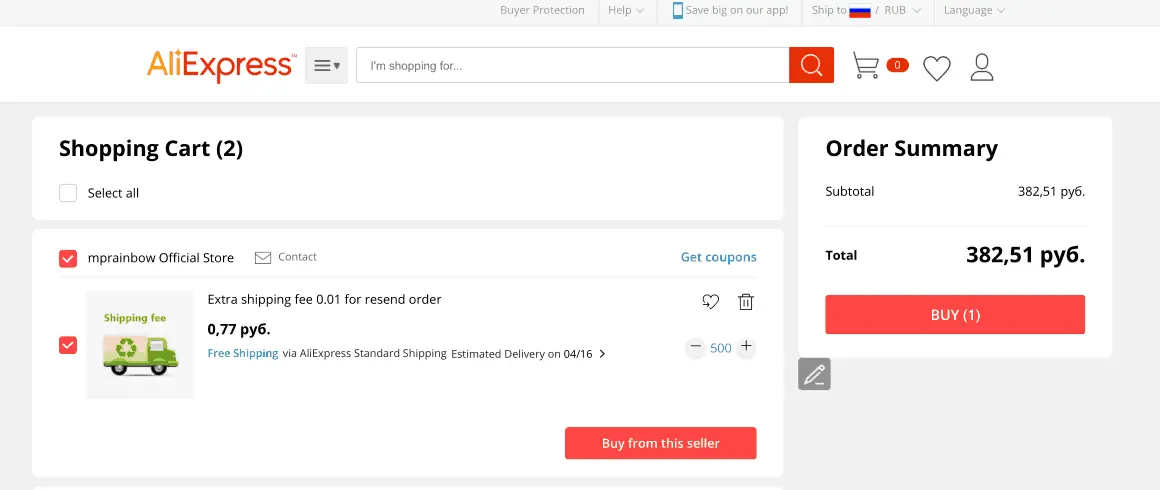Image resolution: width=1160 pixels, height=490 pixels.
Task: Click the Contact seller link
Action: [297, 257]
